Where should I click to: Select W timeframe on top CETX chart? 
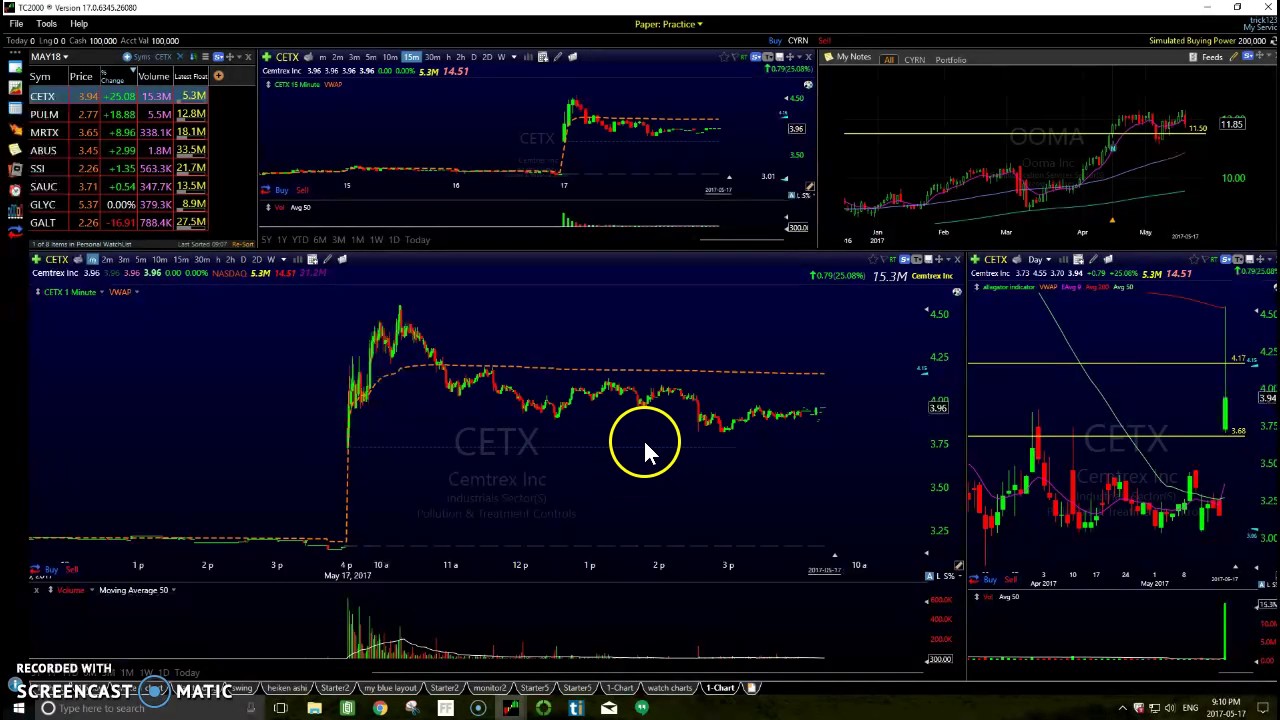(501, 57)
